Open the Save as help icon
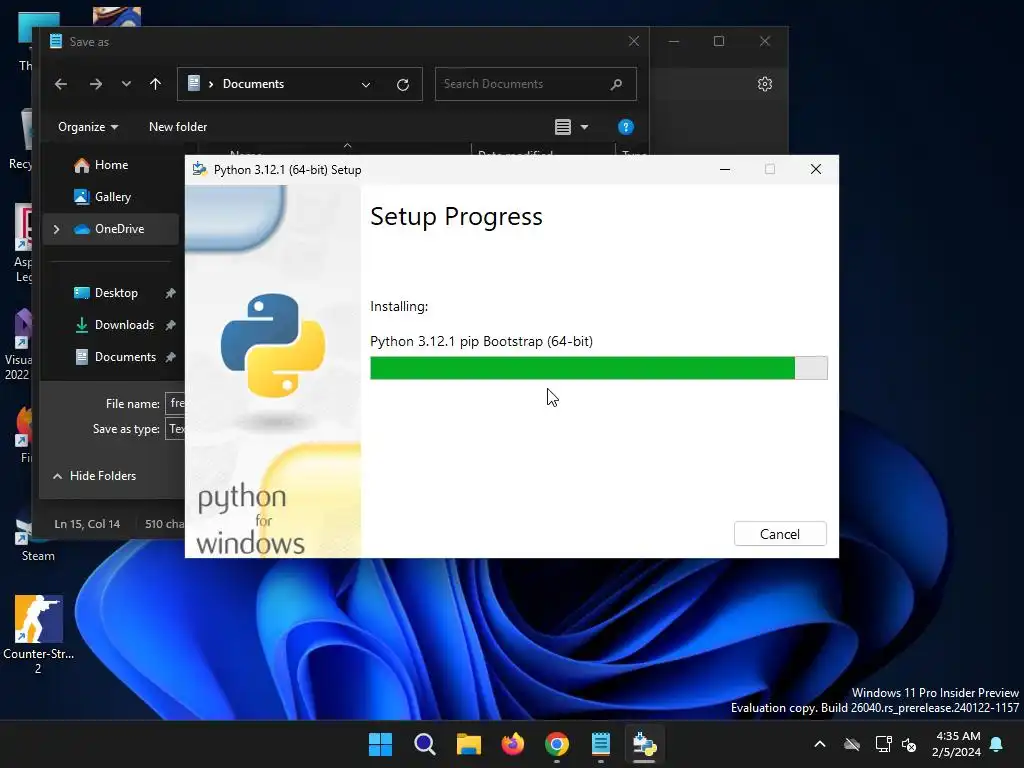 pos(626,127)
